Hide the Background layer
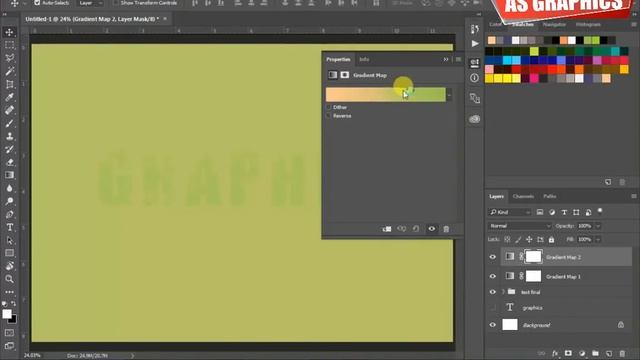640x360 pixels. (x=493, y=325)
